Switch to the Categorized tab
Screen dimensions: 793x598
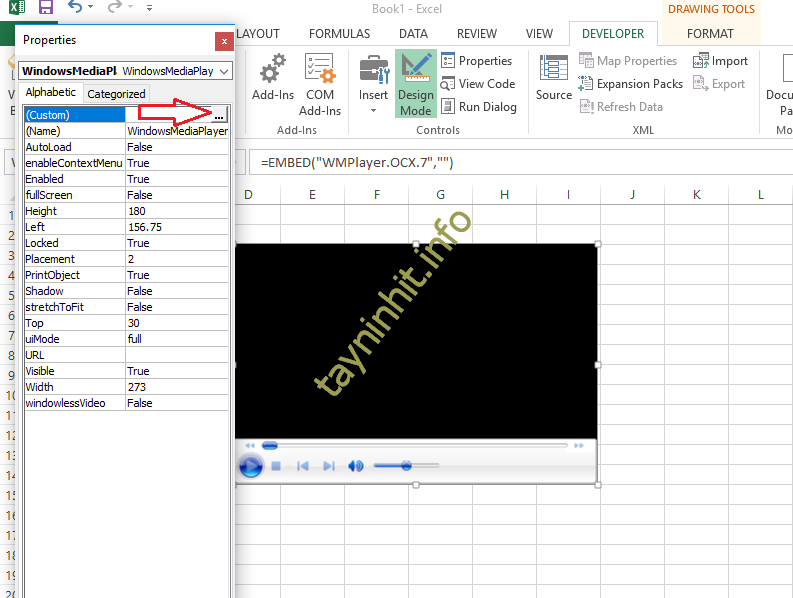[116, 94]
